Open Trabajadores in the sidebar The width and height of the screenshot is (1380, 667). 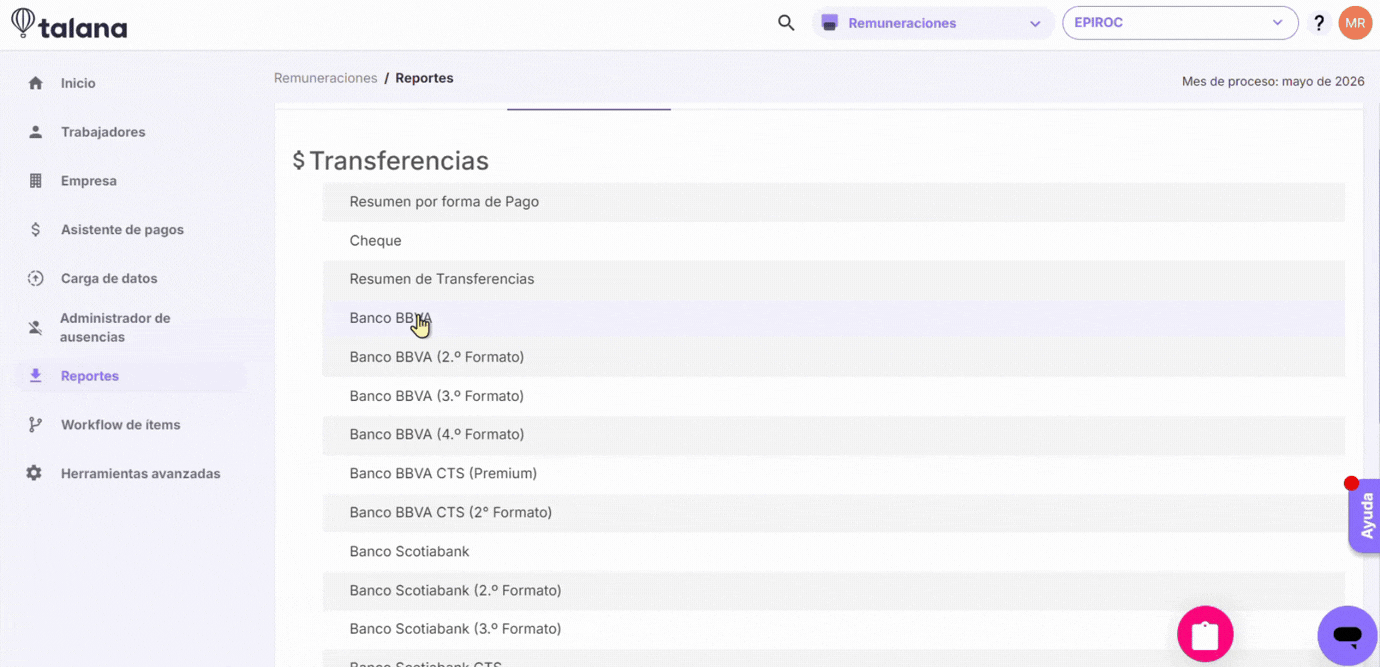tap(103, 132)
